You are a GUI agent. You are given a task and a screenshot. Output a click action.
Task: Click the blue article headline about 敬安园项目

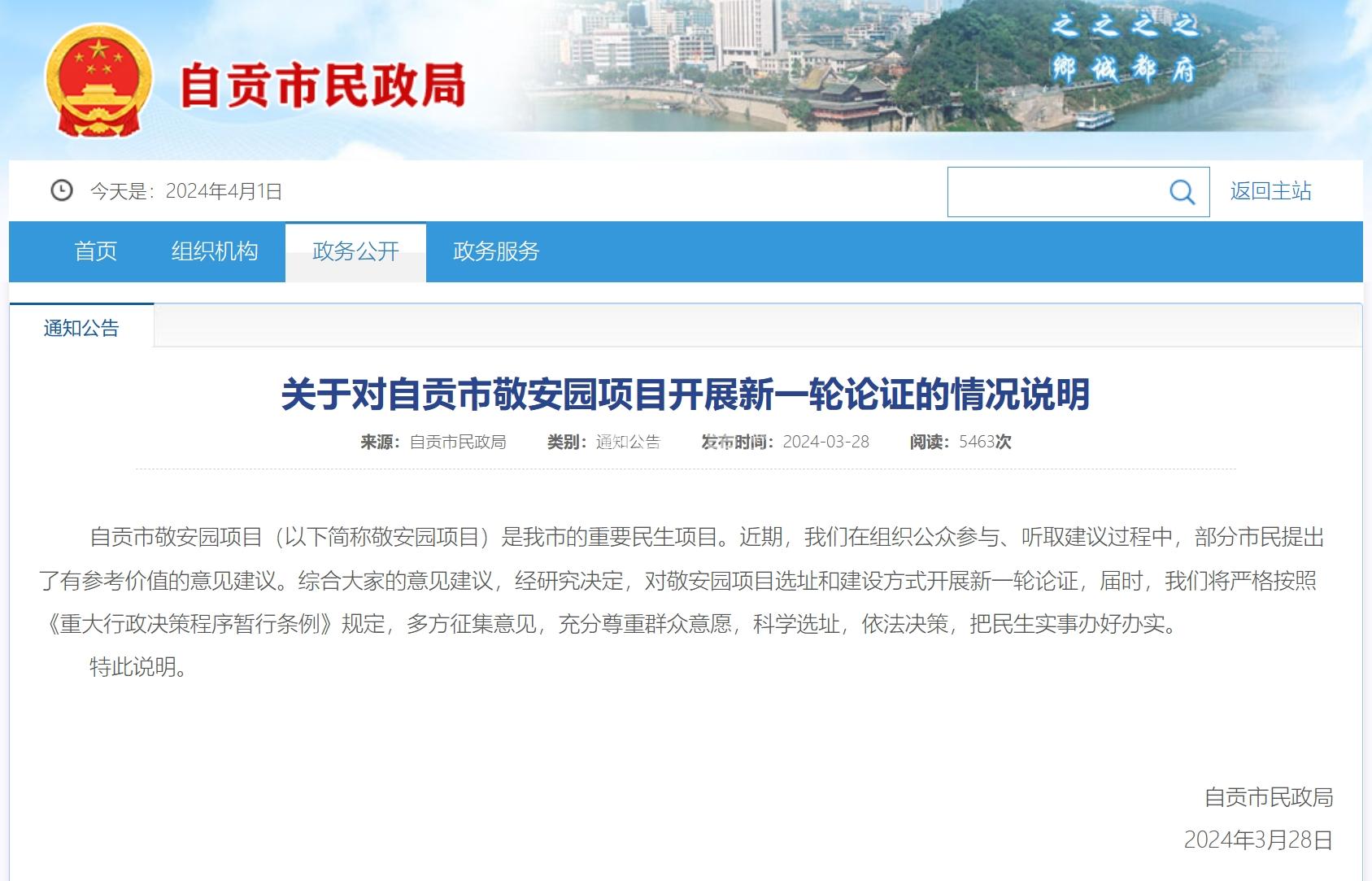coord(685,395)
